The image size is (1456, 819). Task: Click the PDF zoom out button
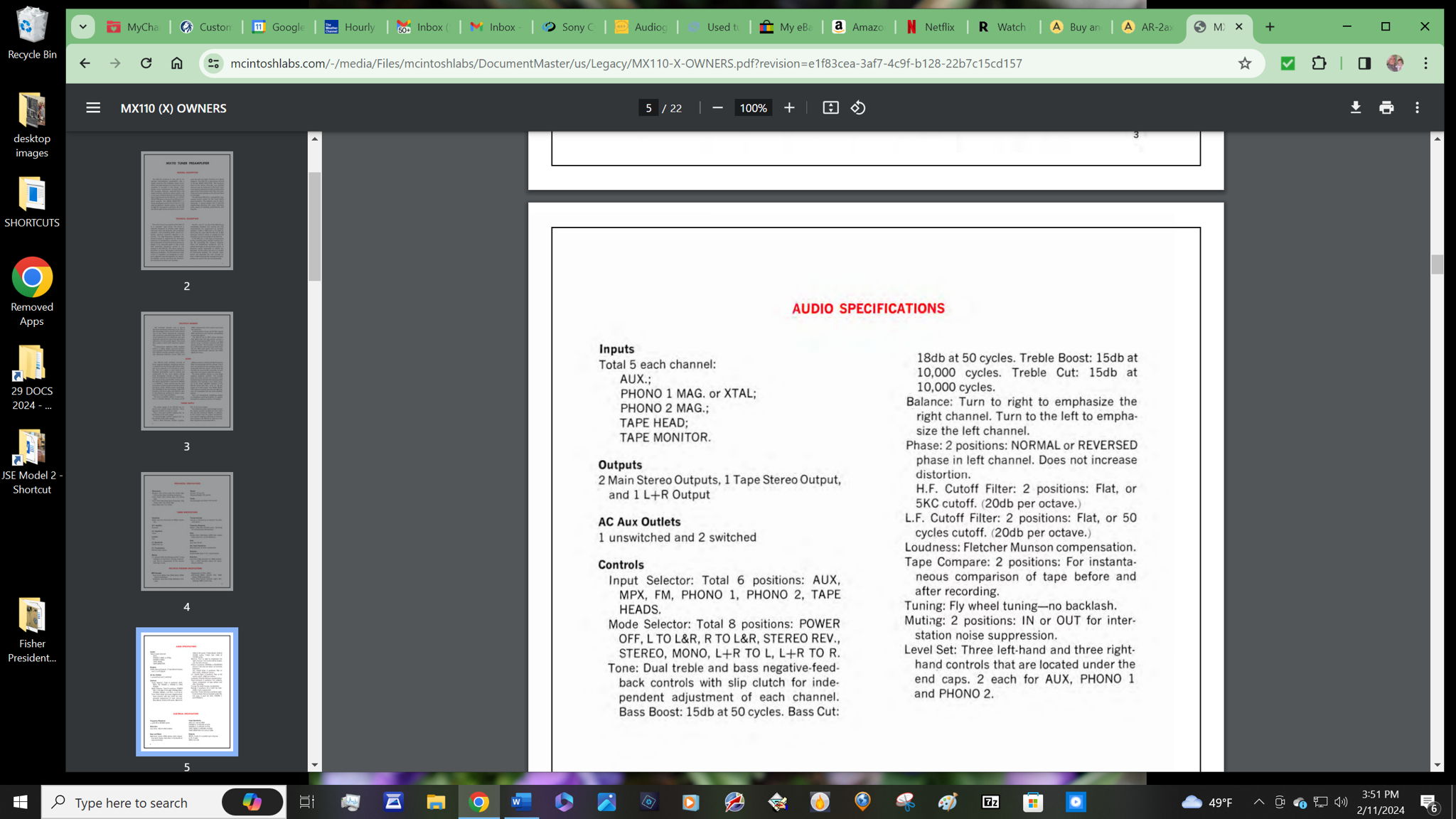point(717,108)
